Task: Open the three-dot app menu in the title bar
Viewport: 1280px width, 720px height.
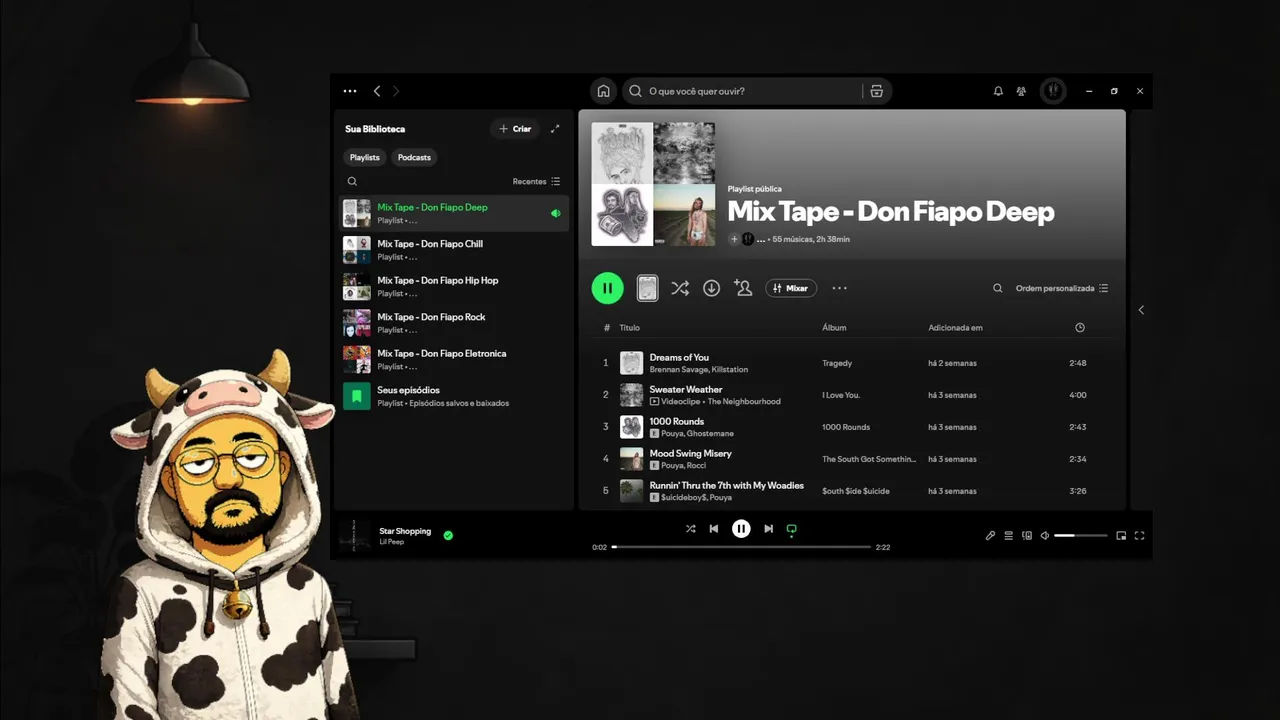Action: tap(350, 91)
